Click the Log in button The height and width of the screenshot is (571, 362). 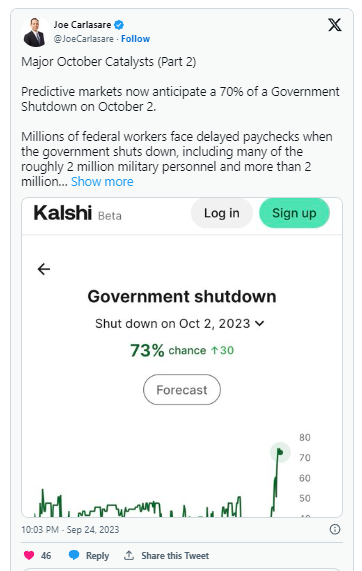222,213
